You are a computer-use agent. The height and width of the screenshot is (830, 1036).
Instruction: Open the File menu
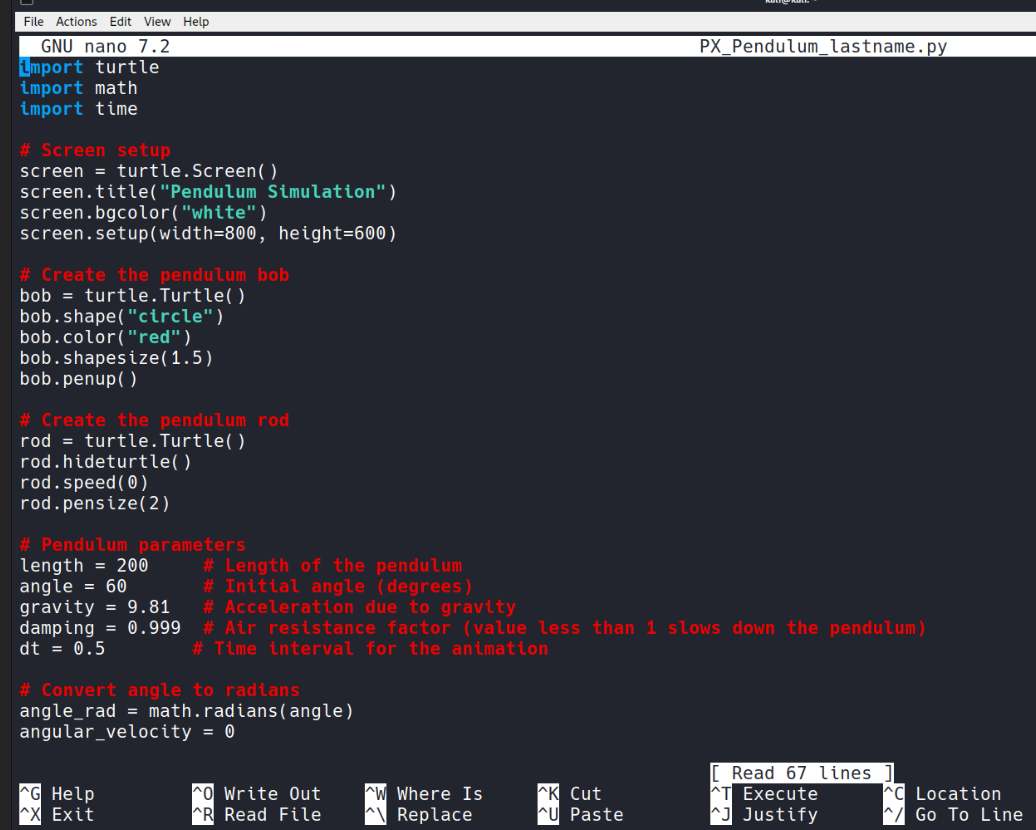[x=33, y=21]
